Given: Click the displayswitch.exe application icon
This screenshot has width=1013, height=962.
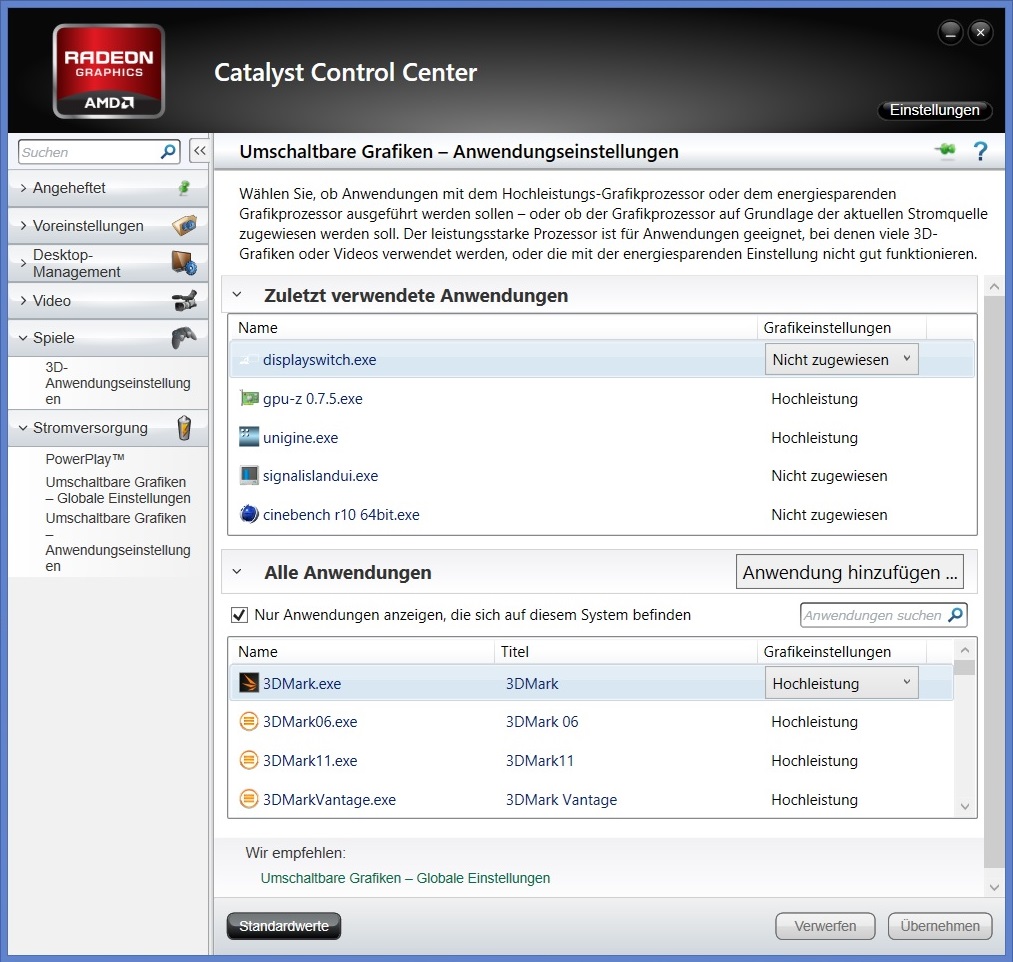Looking at the screenshot, I should pyautogui.click(x=249, y=359).
